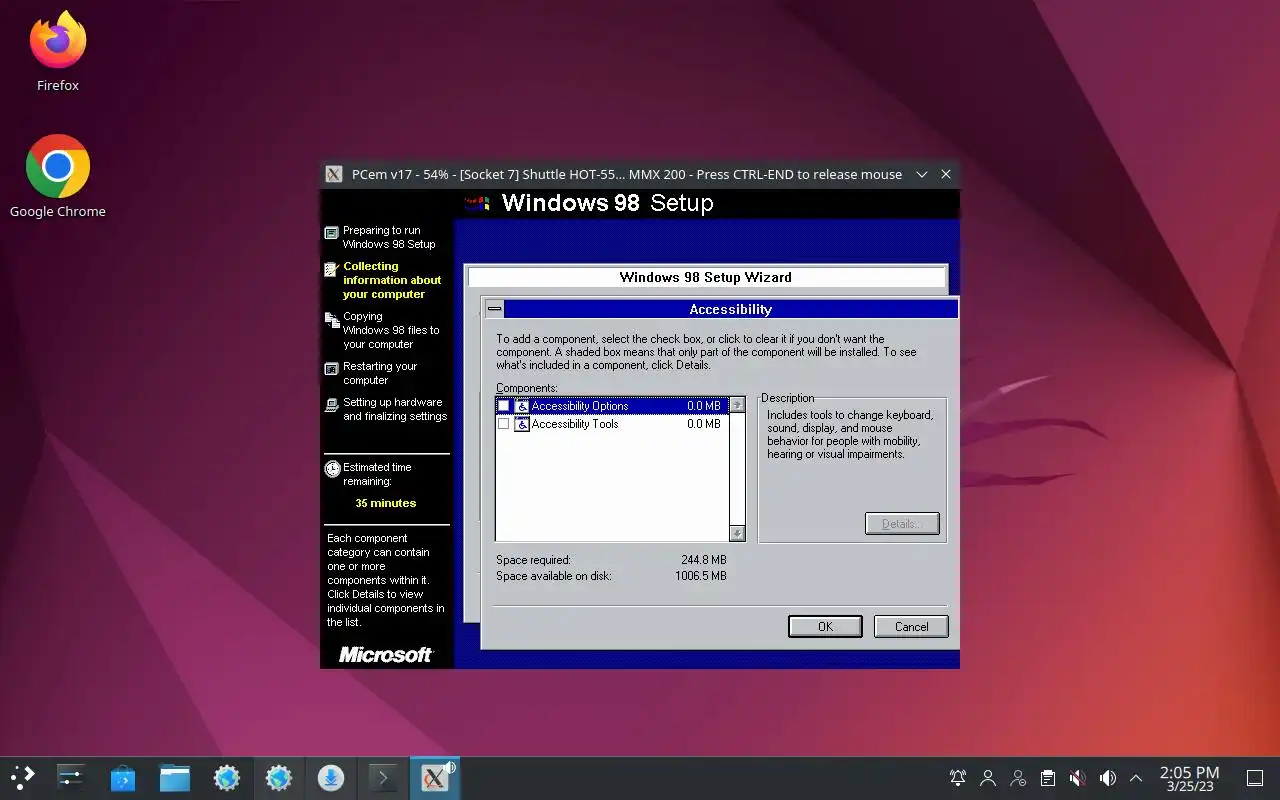Click the Restarting your computer step icon
The image size is (1280, 800).
point(332,369)
